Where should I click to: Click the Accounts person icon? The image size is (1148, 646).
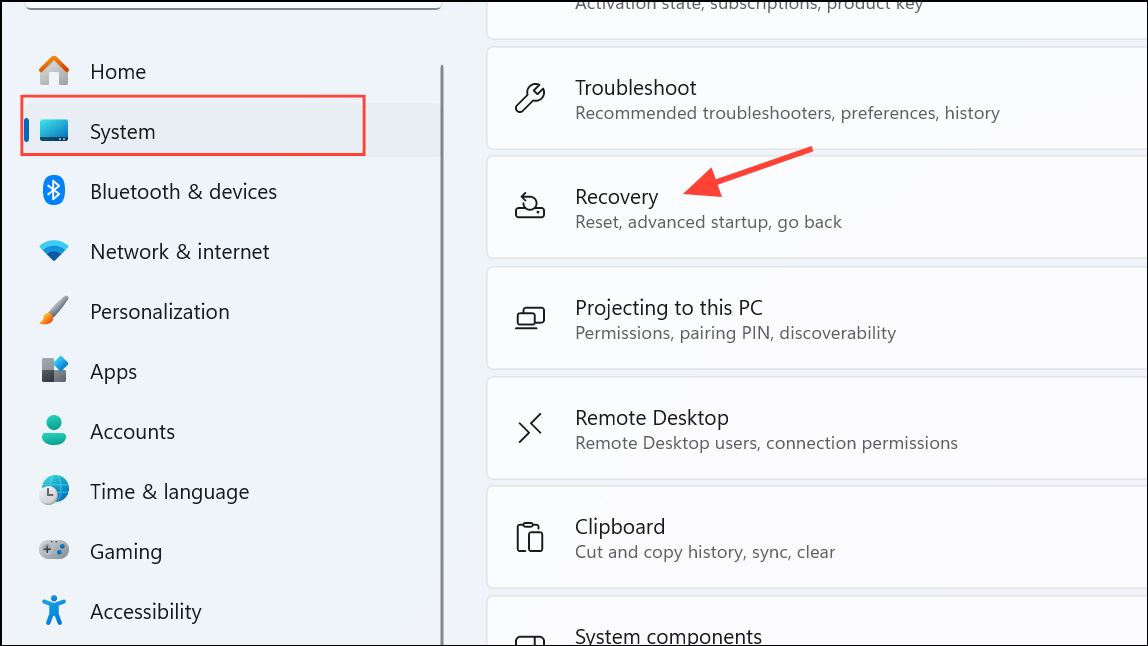[53, 431]
